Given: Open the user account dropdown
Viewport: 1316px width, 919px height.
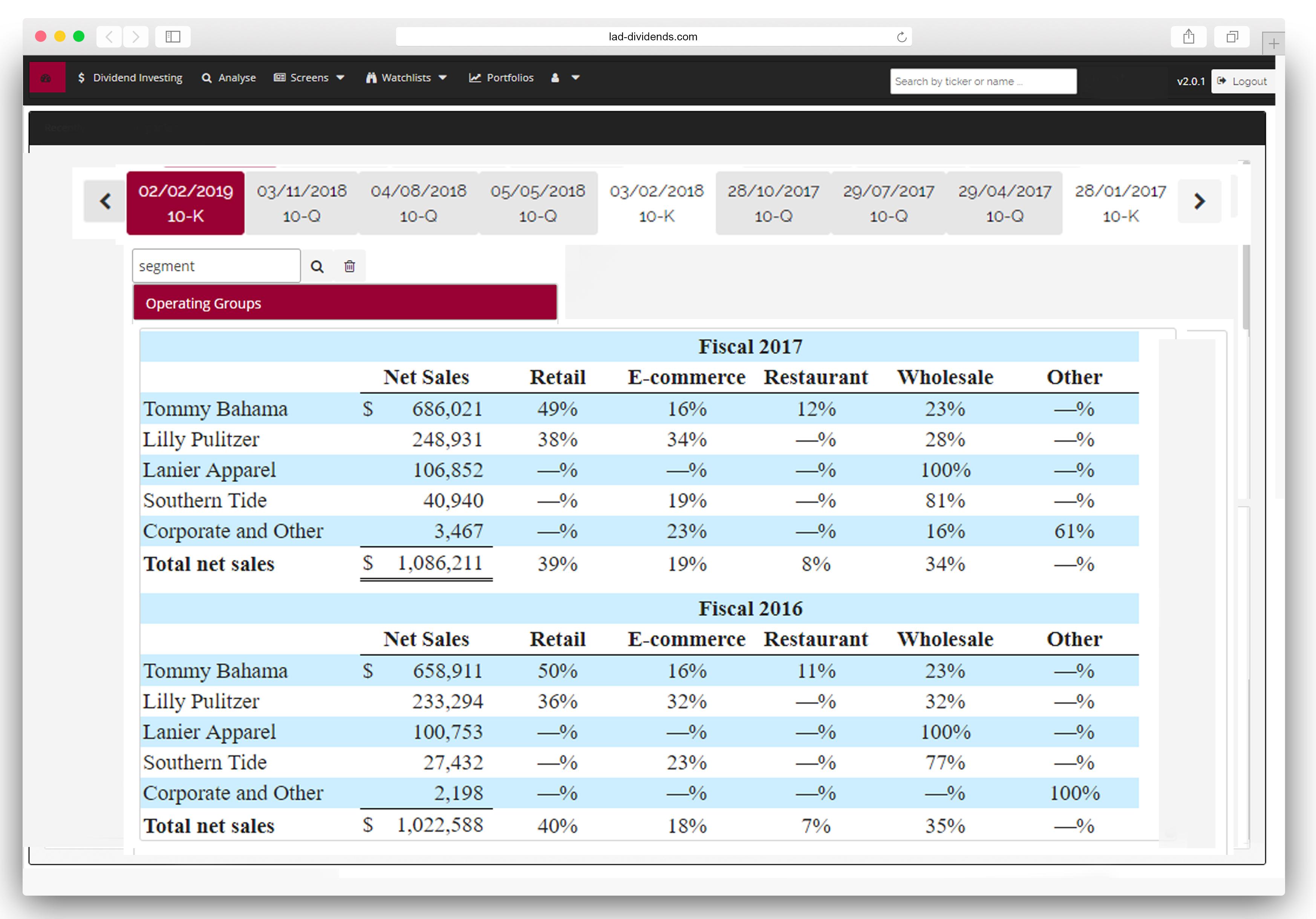Looking at the screenshot, I should point(565,78).
